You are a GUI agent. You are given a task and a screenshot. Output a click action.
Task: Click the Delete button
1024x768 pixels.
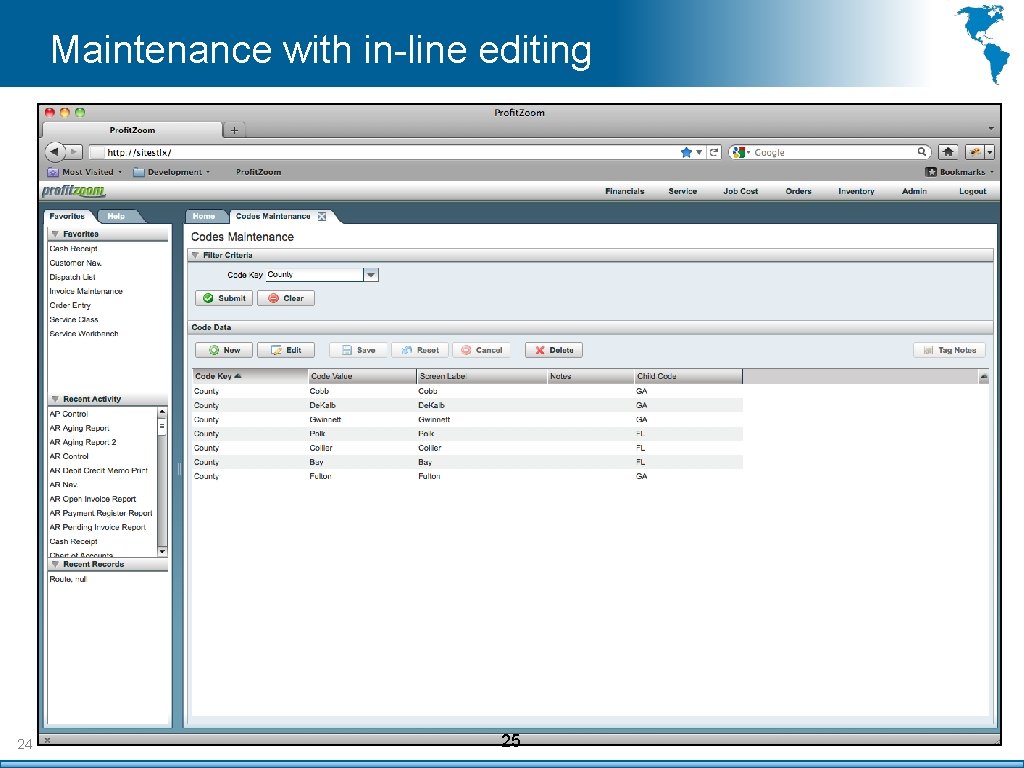(x=554, y=351)
